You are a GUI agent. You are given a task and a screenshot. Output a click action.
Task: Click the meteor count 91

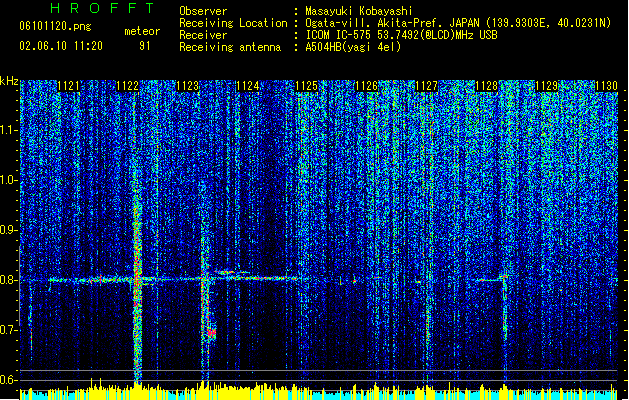point(145,46)
